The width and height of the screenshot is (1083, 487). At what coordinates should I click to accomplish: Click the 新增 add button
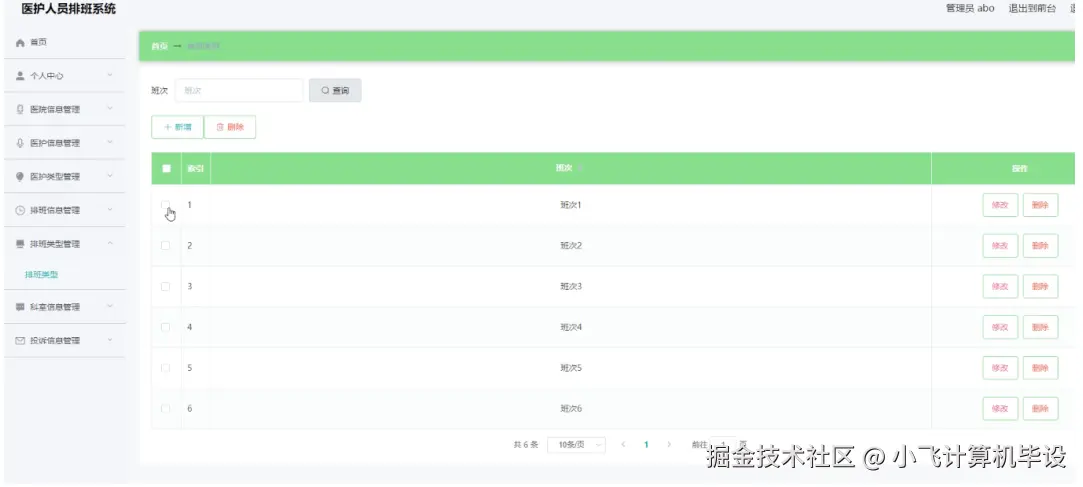tap(178, 127)
